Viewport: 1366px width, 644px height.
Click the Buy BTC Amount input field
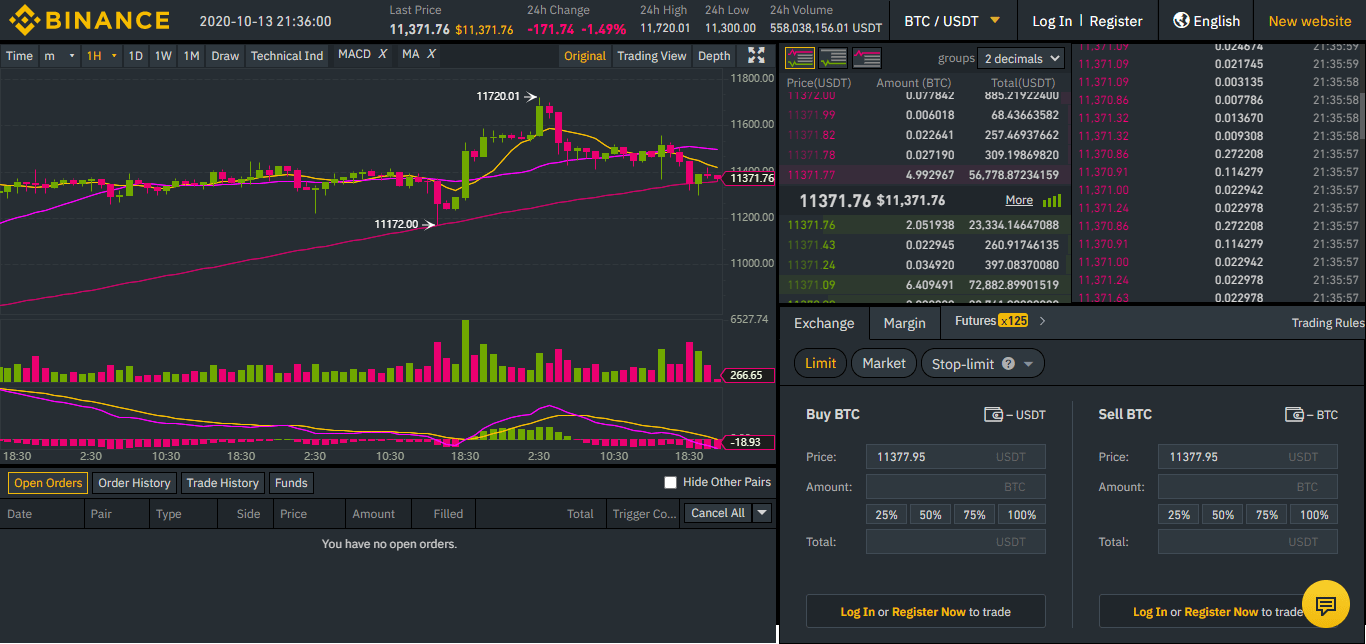(956, 487)
